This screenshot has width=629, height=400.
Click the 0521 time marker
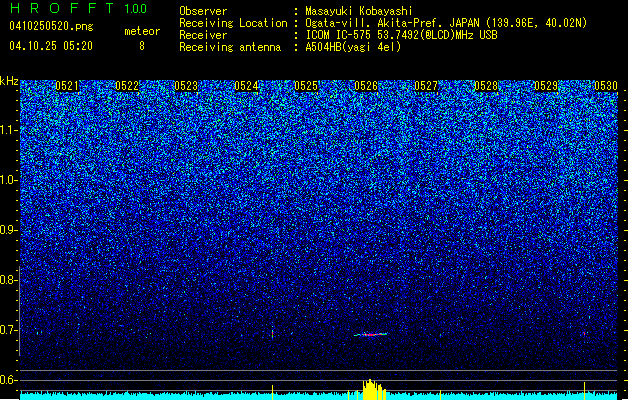67,86
